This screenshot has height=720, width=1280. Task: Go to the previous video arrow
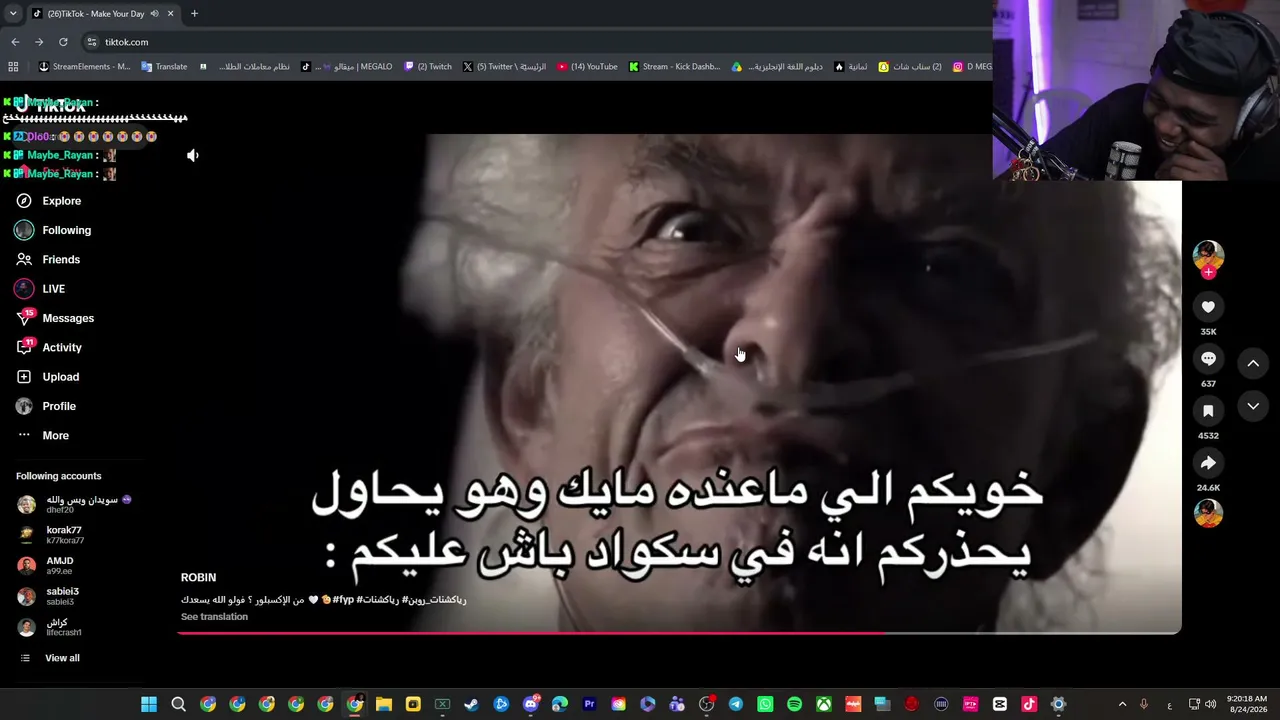[x=1253, y=364]
